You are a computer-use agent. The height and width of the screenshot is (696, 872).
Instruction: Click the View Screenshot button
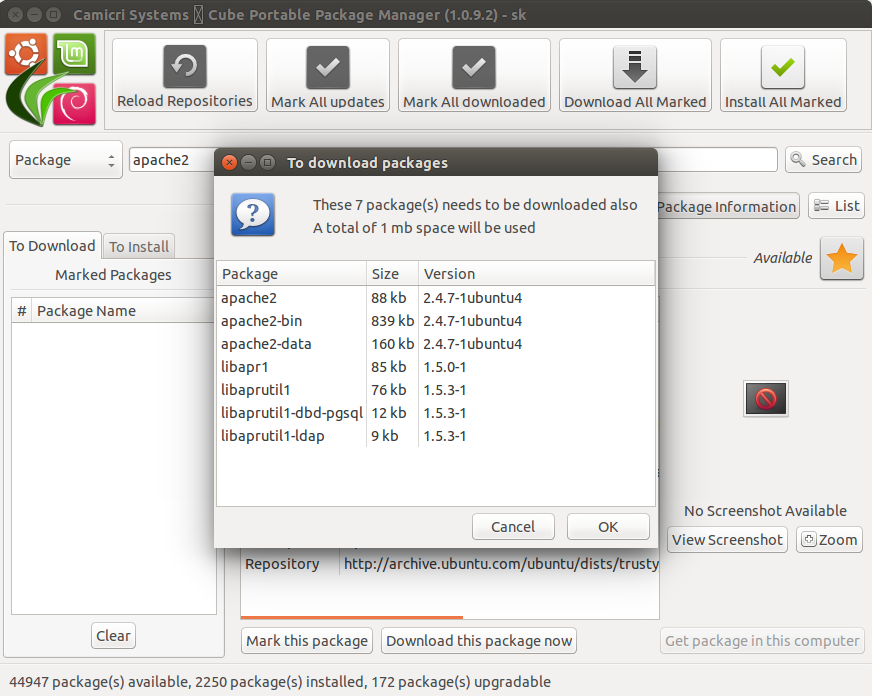click(727, 540)
